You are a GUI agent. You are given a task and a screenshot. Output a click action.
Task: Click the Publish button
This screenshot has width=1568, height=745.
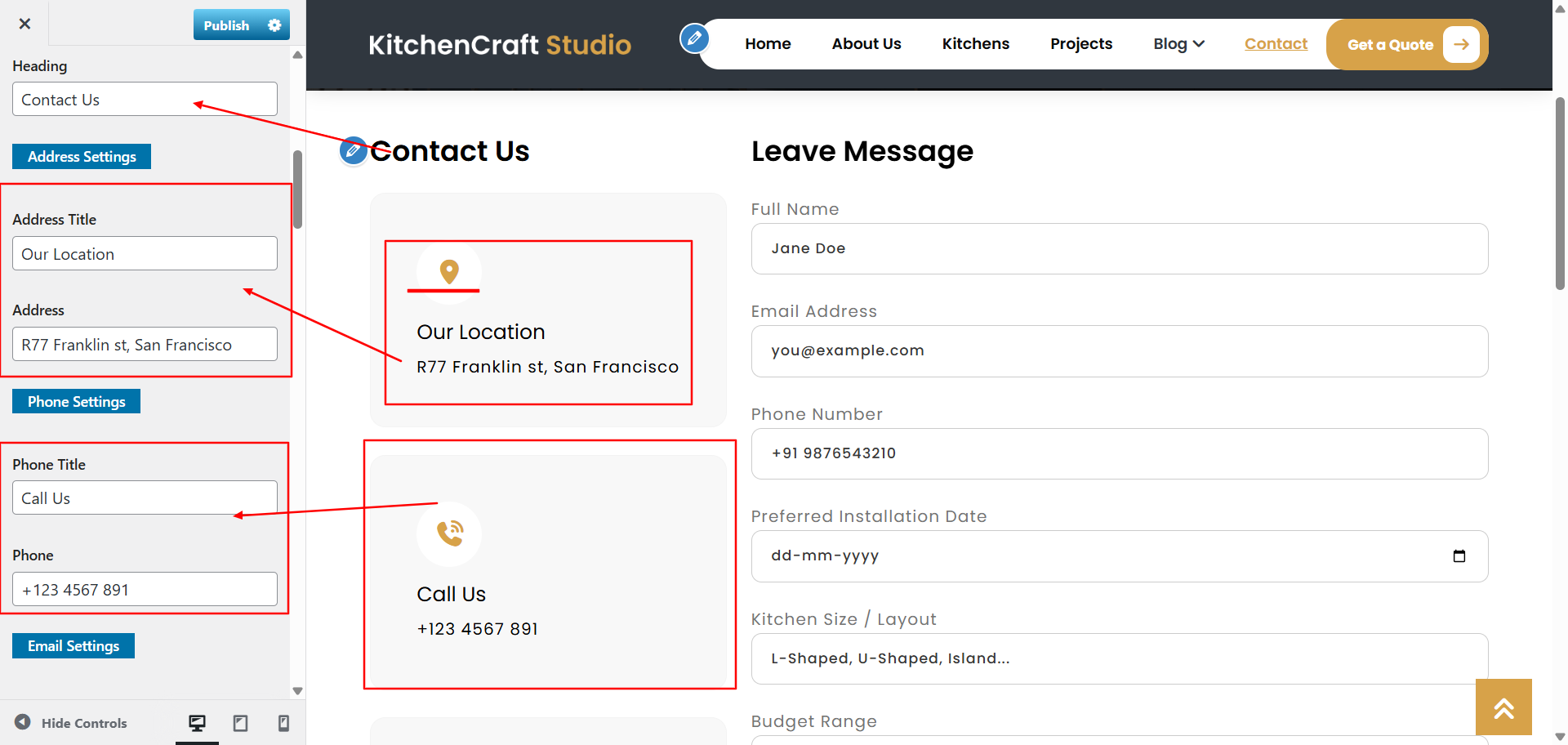click(226, 25)
